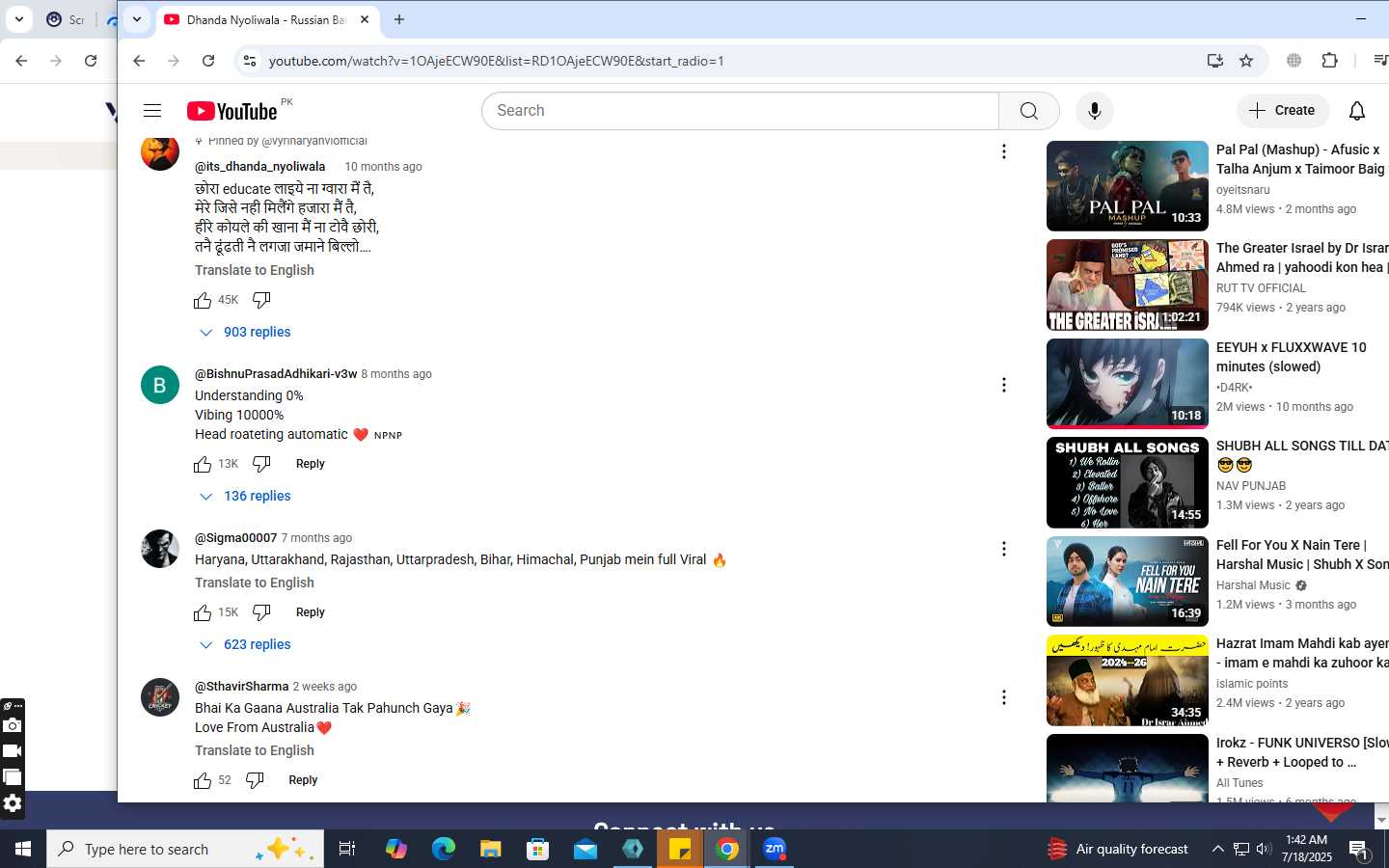Open action menu for Sigma00007 comment
This screenshot has height=868, width=1389.
tap(1003, 549)
